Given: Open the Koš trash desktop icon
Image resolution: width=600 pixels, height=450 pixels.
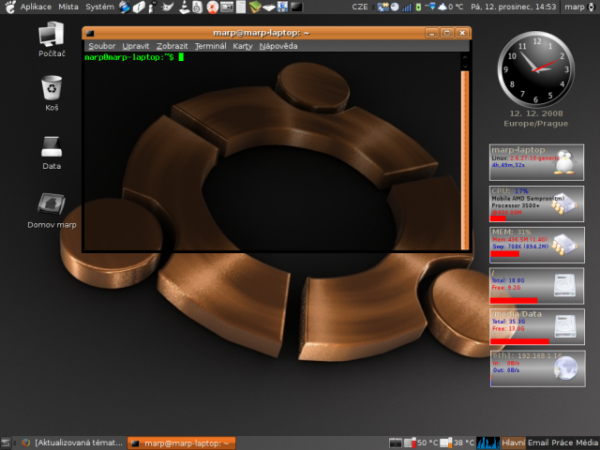Looking at the screenshot, I should point(52,93).
